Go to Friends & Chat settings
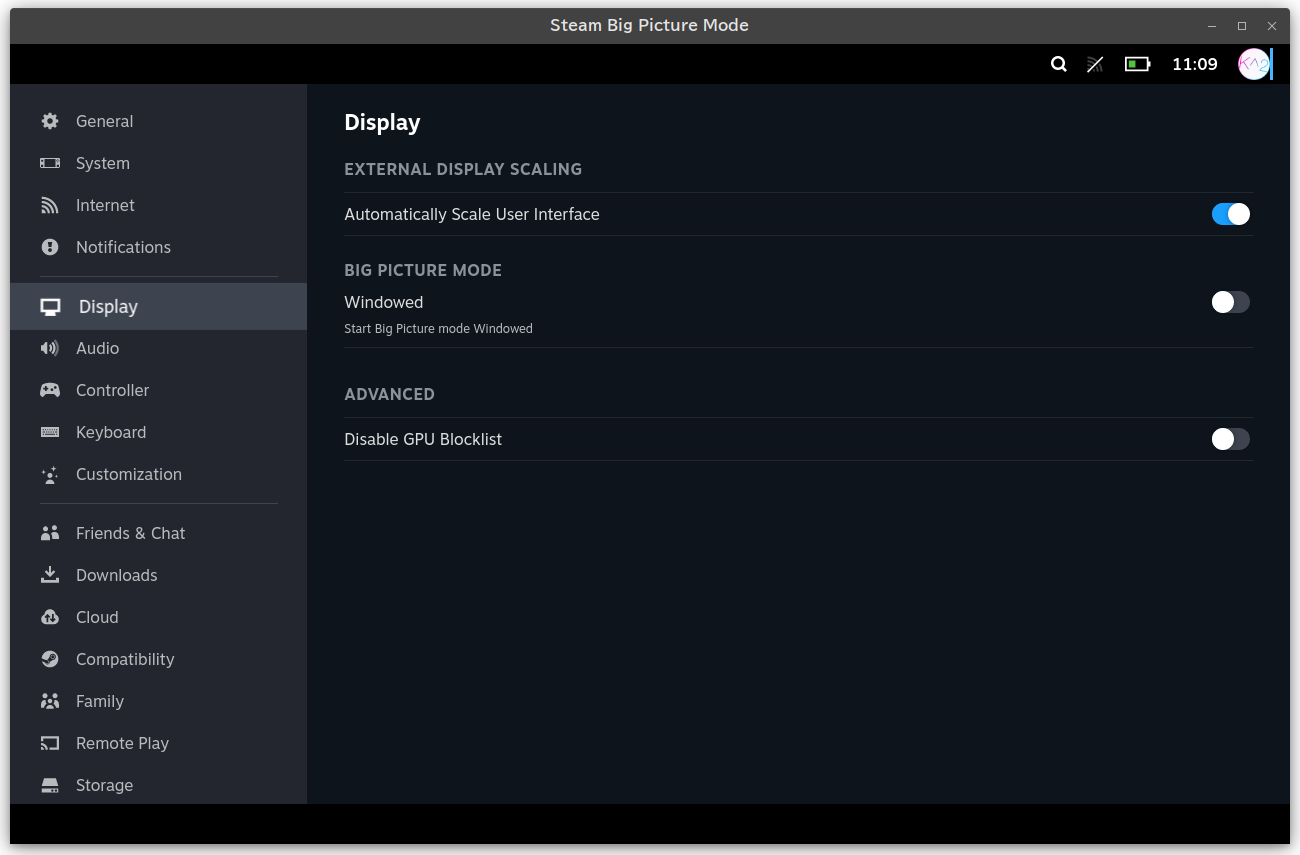 [130, 533]
